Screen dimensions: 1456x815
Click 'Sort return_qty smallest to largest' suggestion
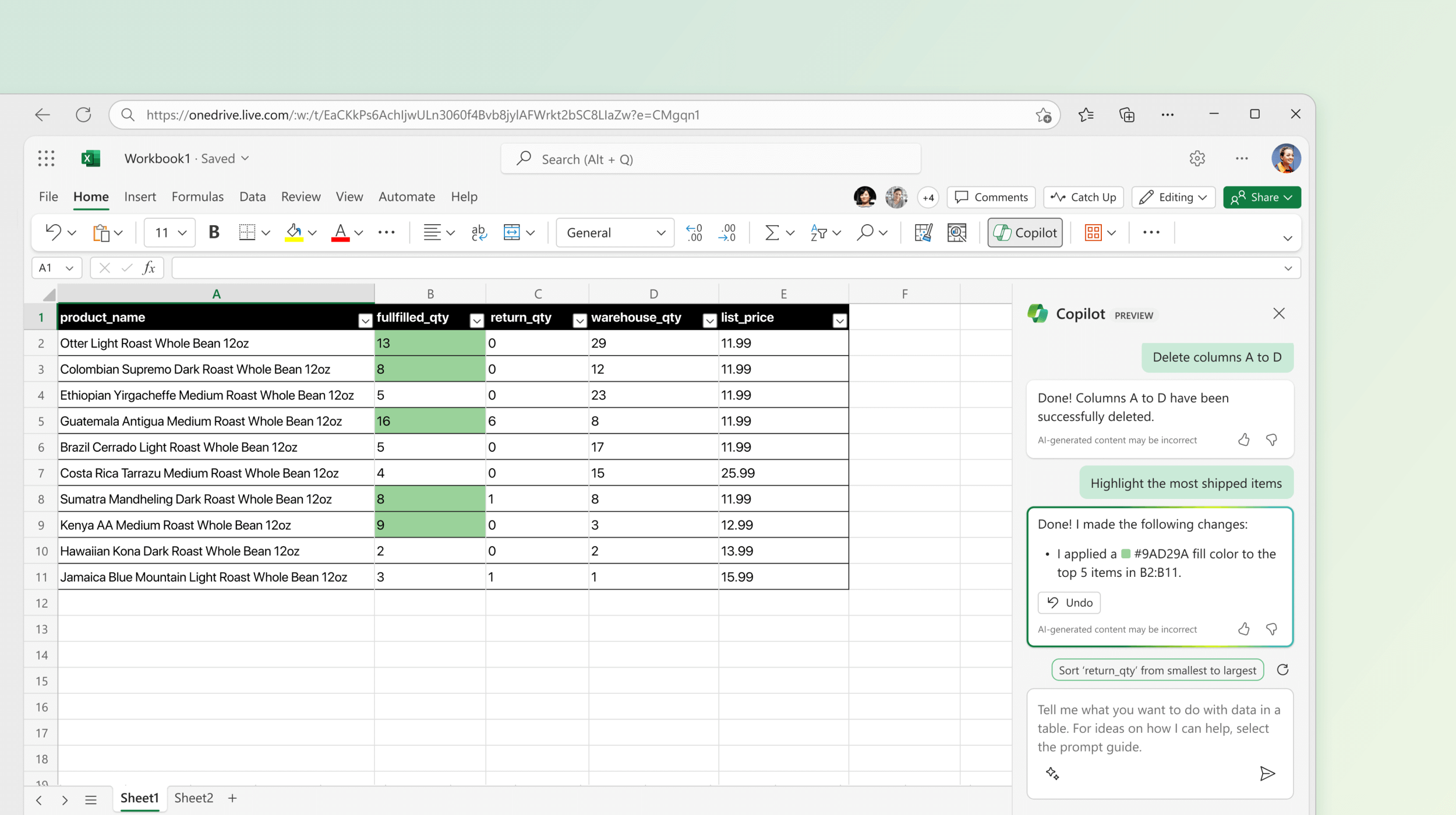pos(1153,670)
